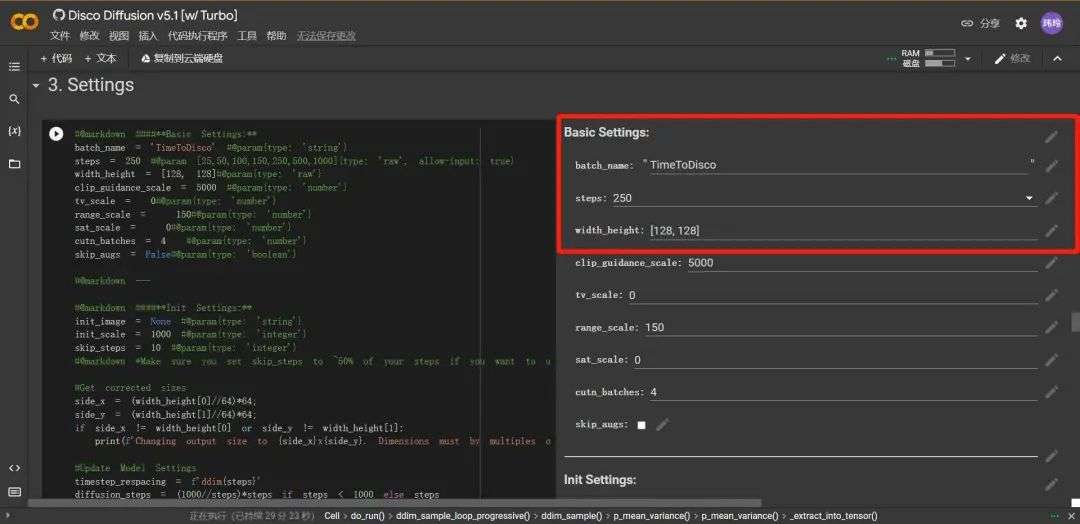Screen dimensions: 1080x524
Task: Edit pencil icon beside Init Settings heading
Action: (1051, 485)
